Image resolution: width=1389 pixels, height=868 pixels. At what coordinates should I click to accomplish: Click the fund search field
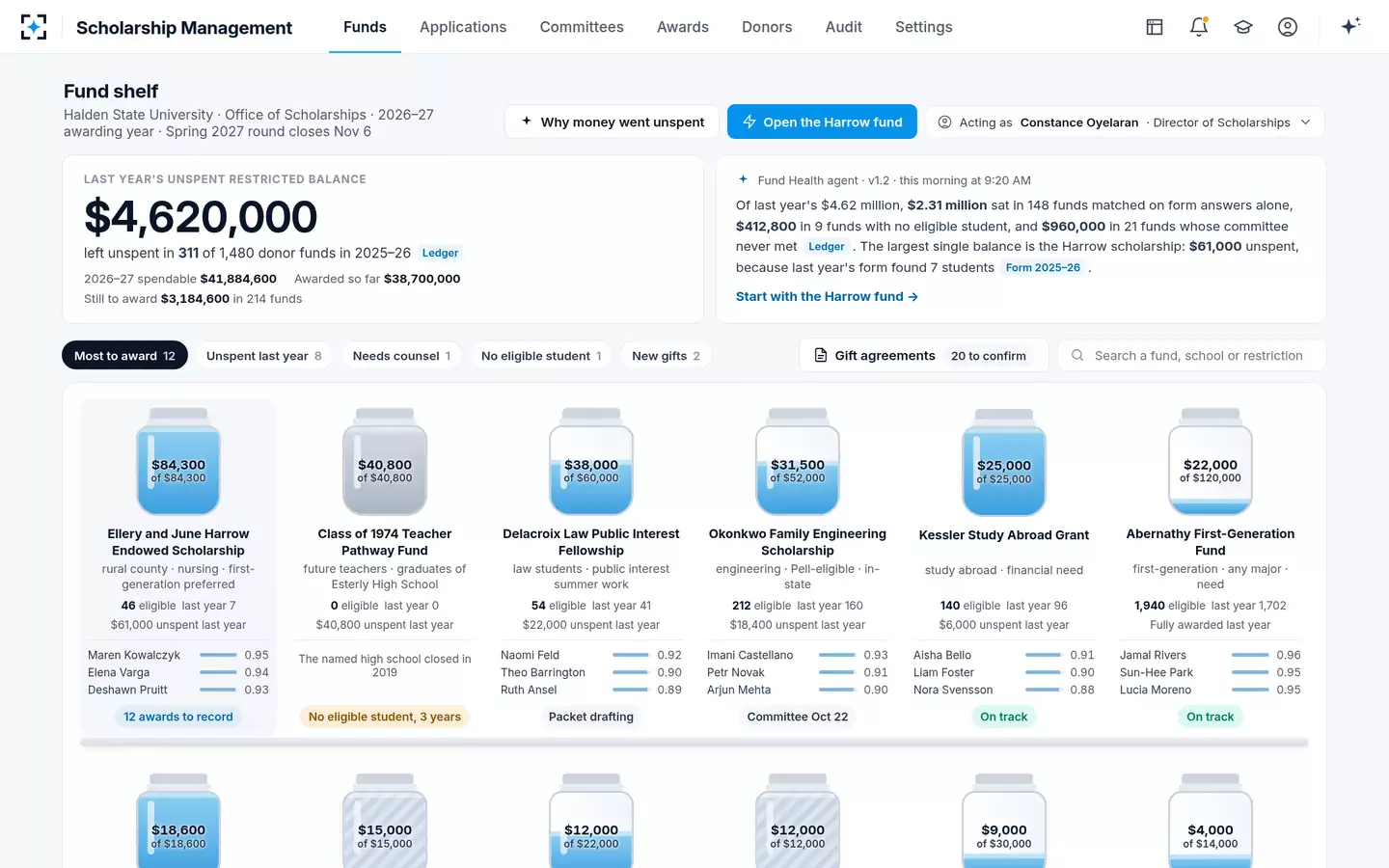(x=1192, y=355)
